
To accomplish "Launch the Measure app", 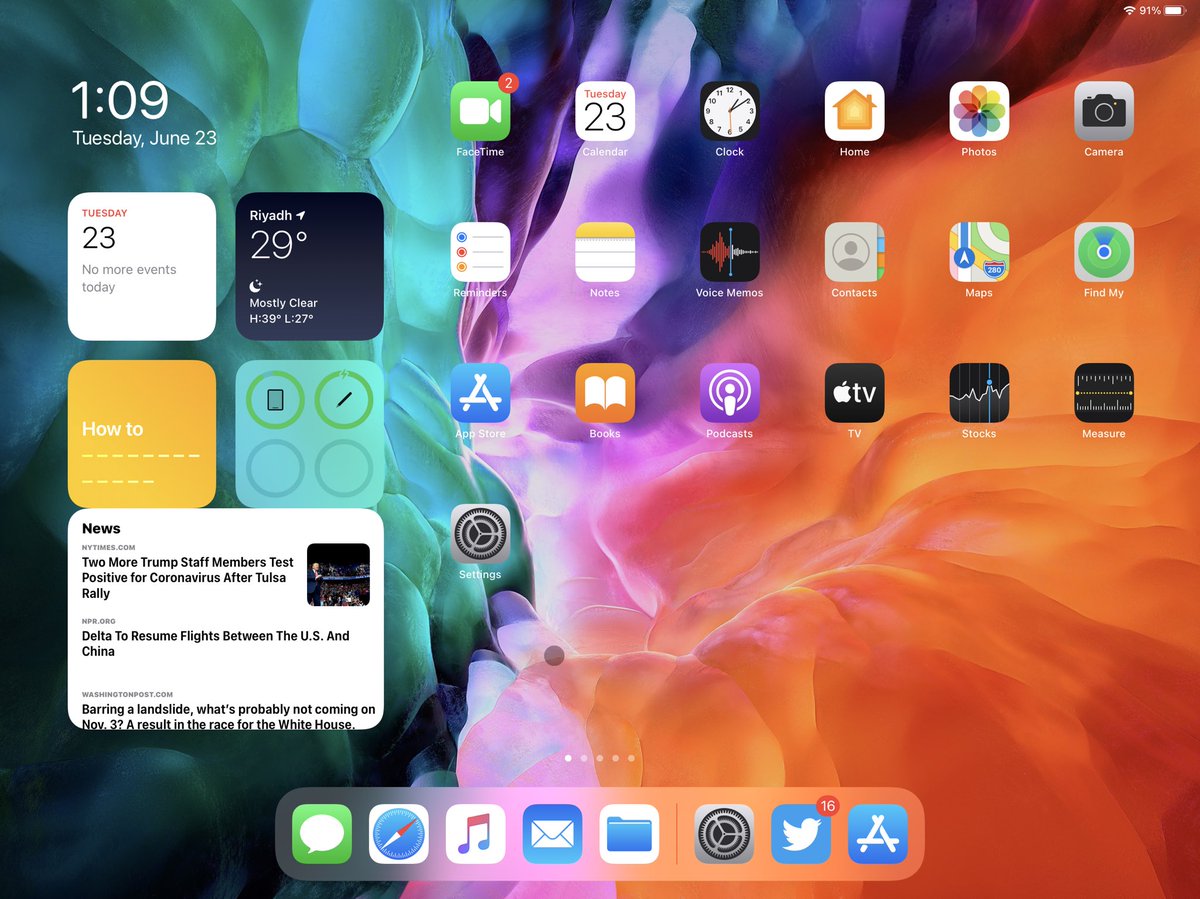I will pyautogui.click(x=1104, y=393).
